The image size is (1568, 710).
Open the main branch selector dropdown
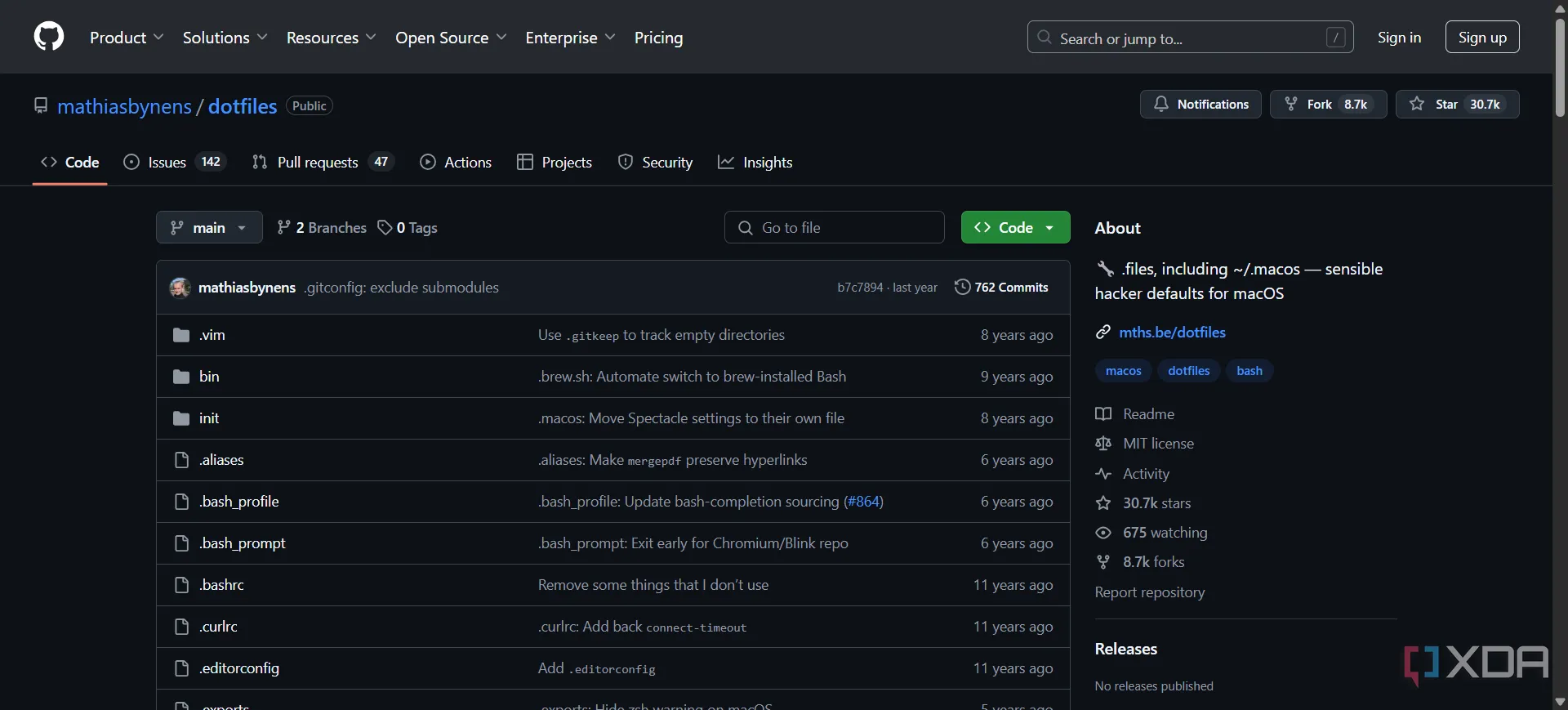pos(209,227)
